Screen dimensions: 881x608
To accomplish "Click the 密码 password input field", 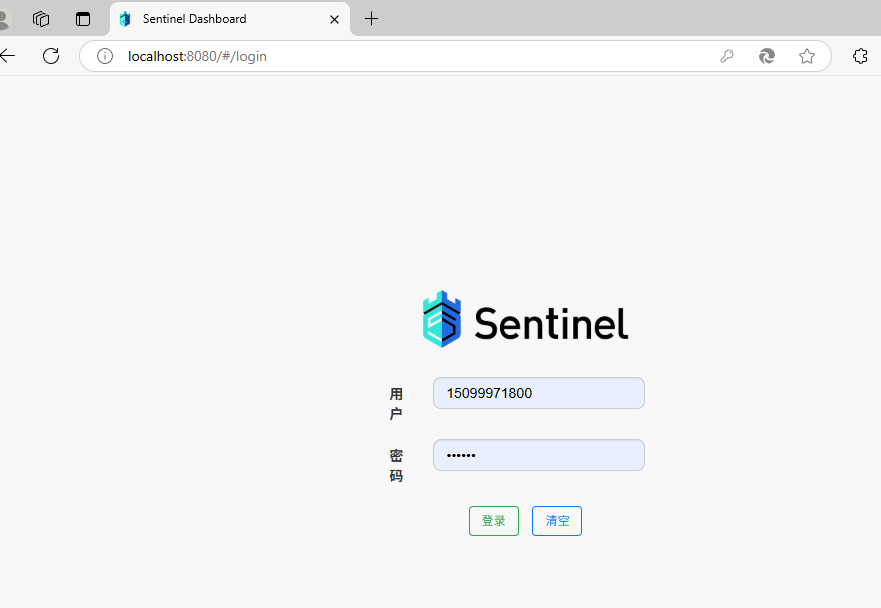I will [x=539, y=455].
